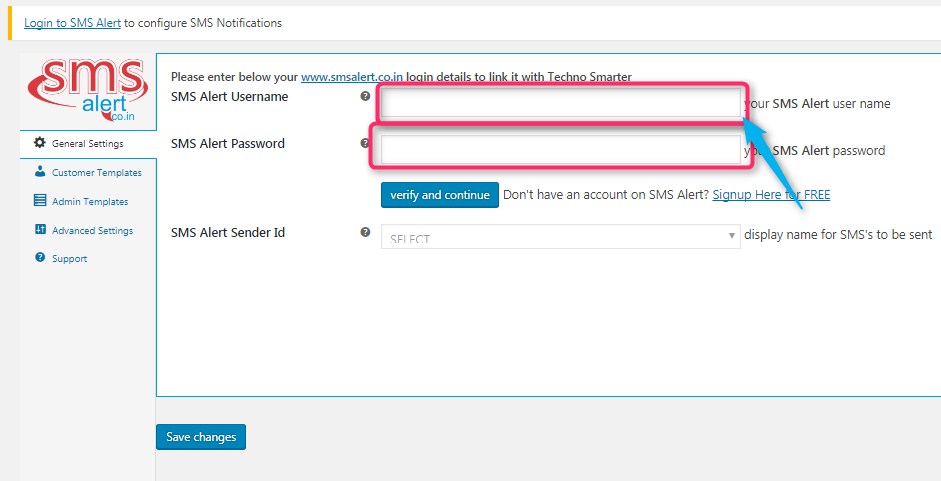Viewport: 941px width, 481px height.
Task: Click the Sender Id dropdown arrow
Action: (732, 235)
